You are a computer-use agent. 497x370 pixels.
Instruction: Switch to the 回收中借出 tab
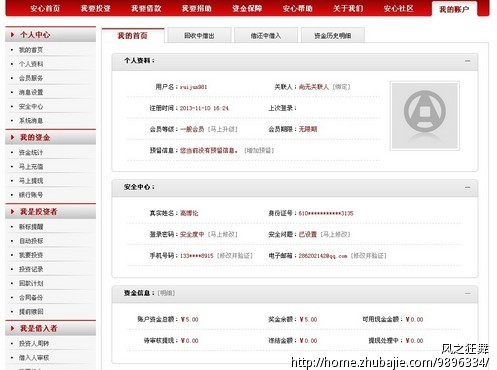pos(199,36)
